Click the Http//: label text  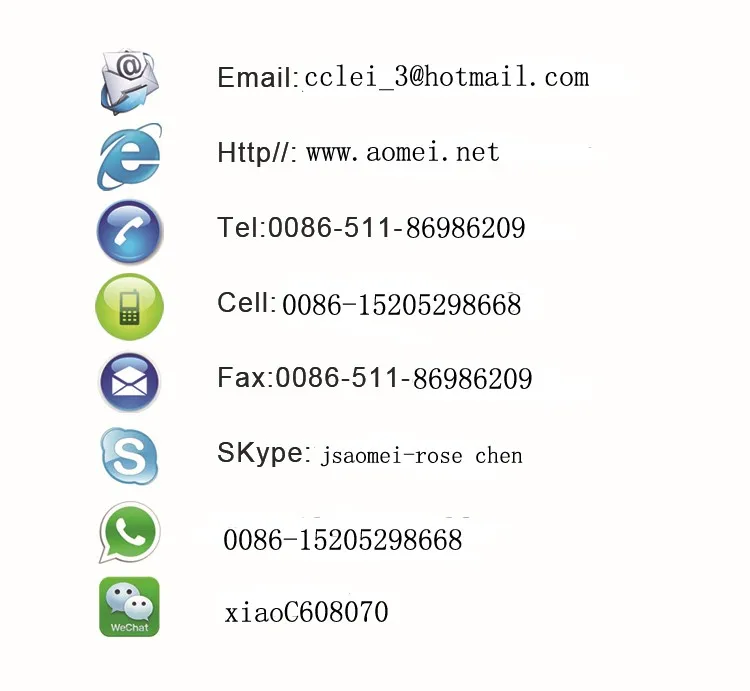tap(257, 153)
